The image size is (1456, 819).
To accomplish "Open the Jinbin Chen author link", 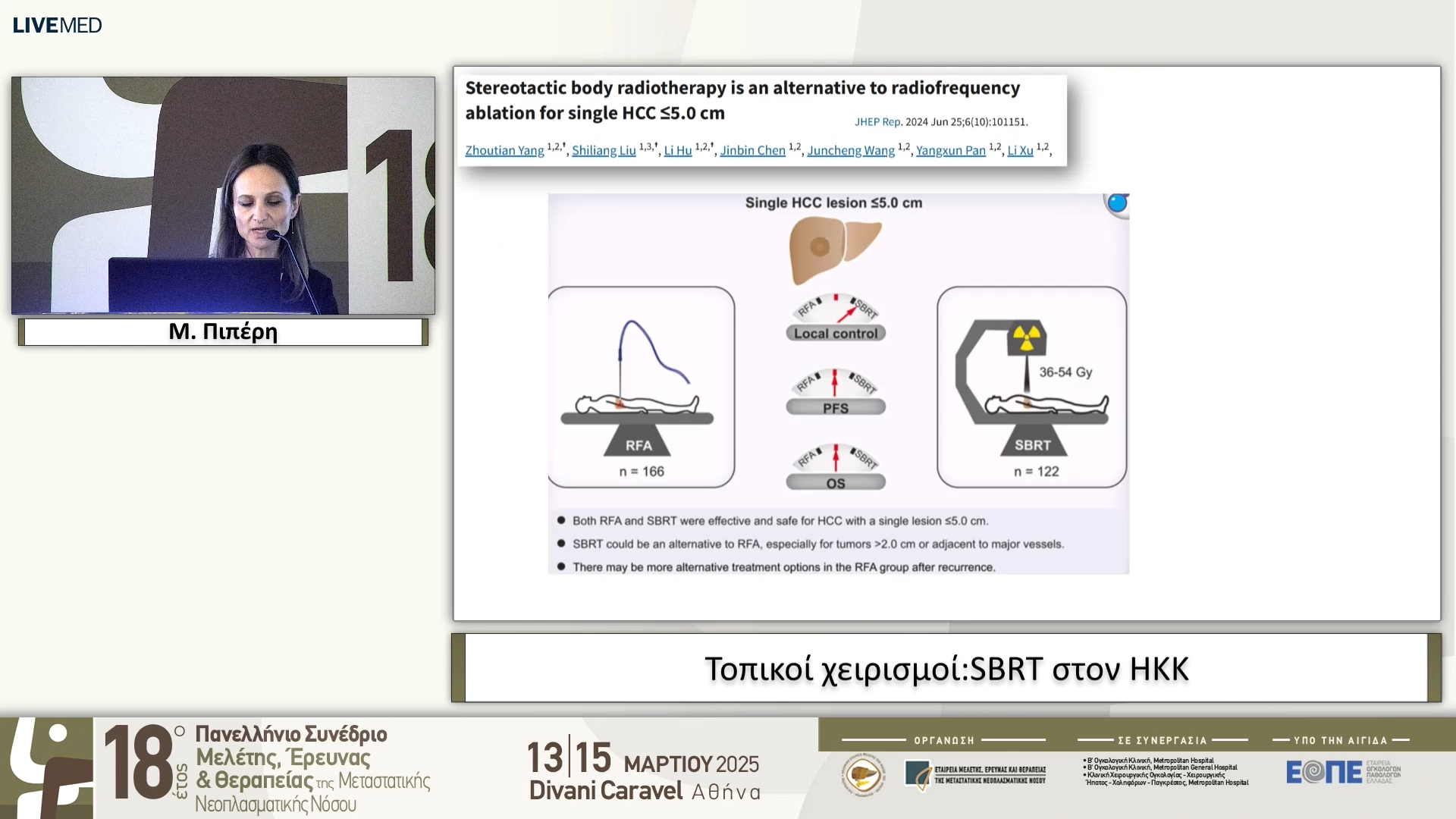I will point(752,150).
